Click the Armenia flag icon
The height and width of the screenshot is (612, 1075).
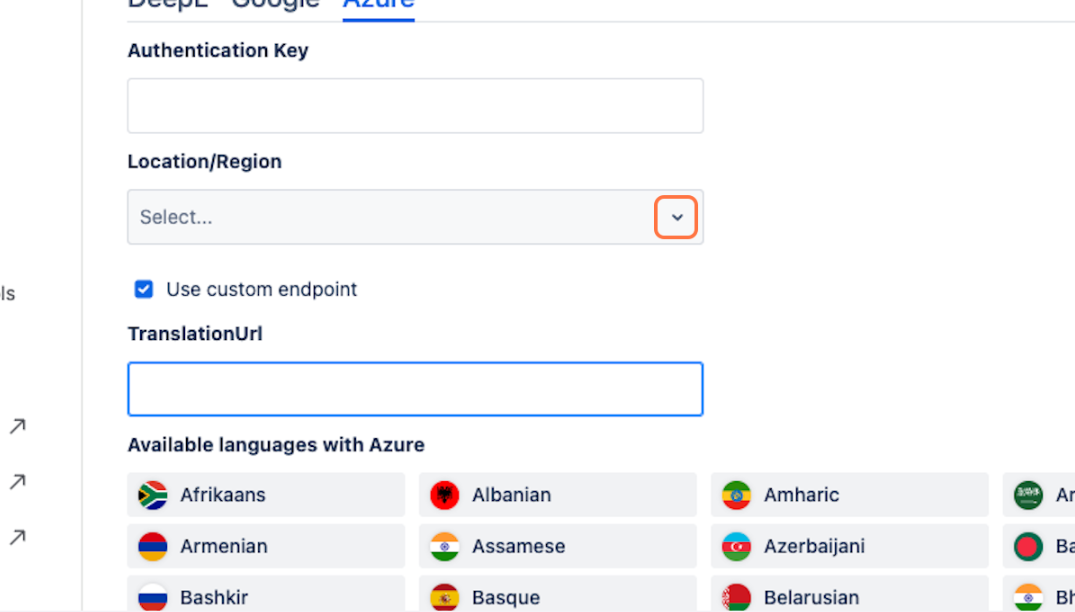tap(153, 547)
